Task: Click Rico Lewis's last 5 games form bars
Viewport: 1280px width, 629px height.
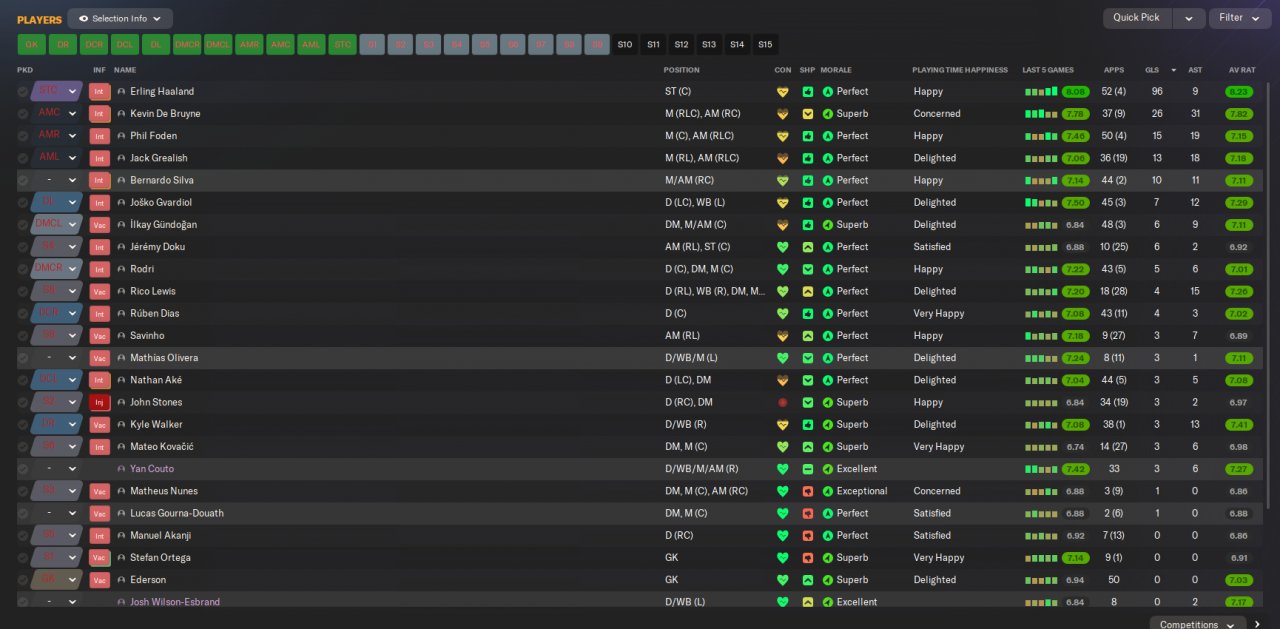Action: coord(1041,292)
